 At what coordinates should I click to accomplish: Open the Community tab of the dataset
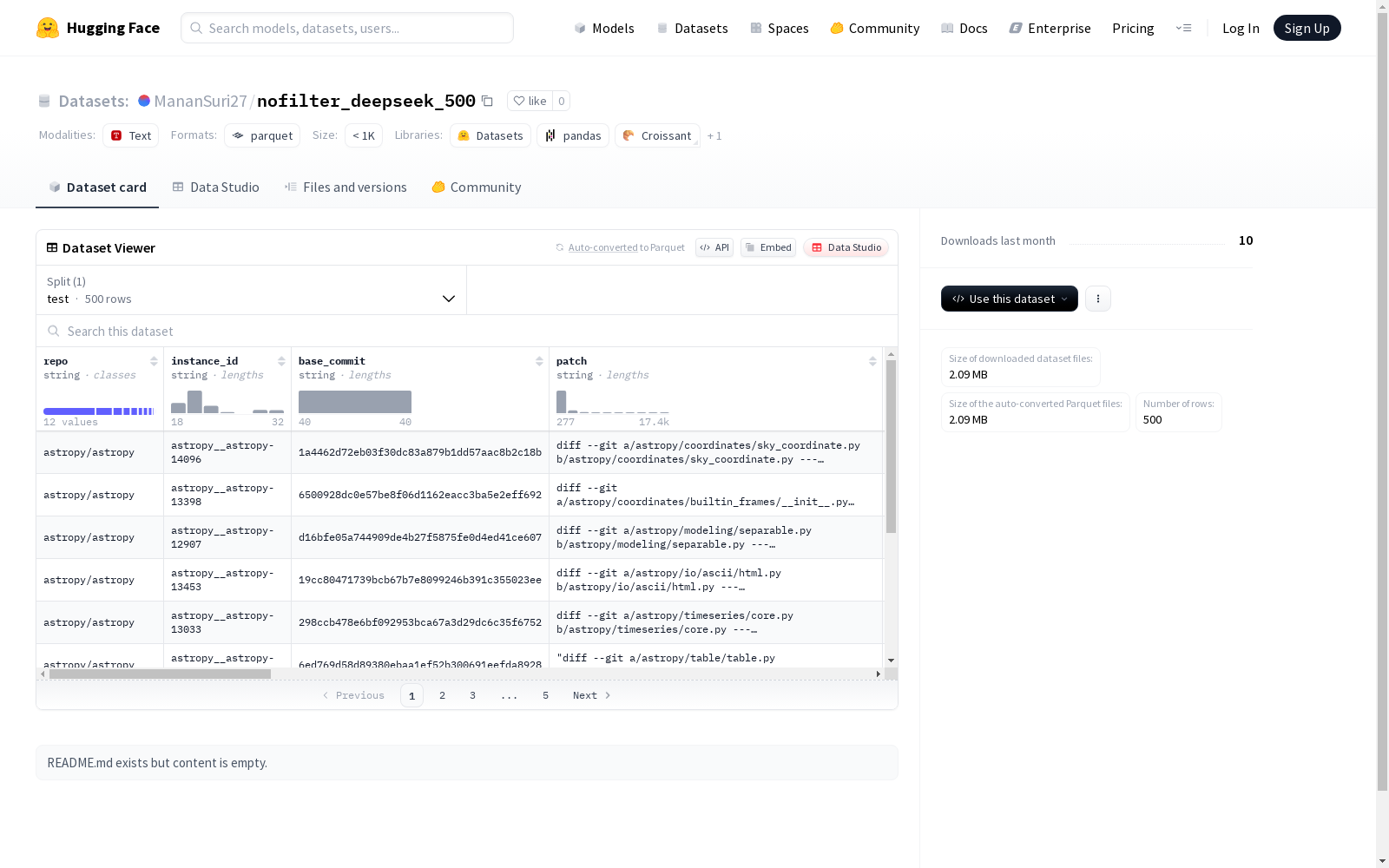(x=477, y=187)
